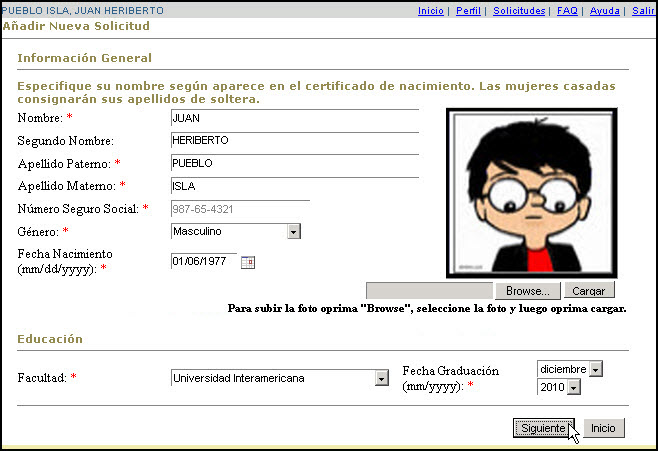The width and height of the screenshot is (658, 451).
Task: Click the Información General section title
Action: [84, 58]
